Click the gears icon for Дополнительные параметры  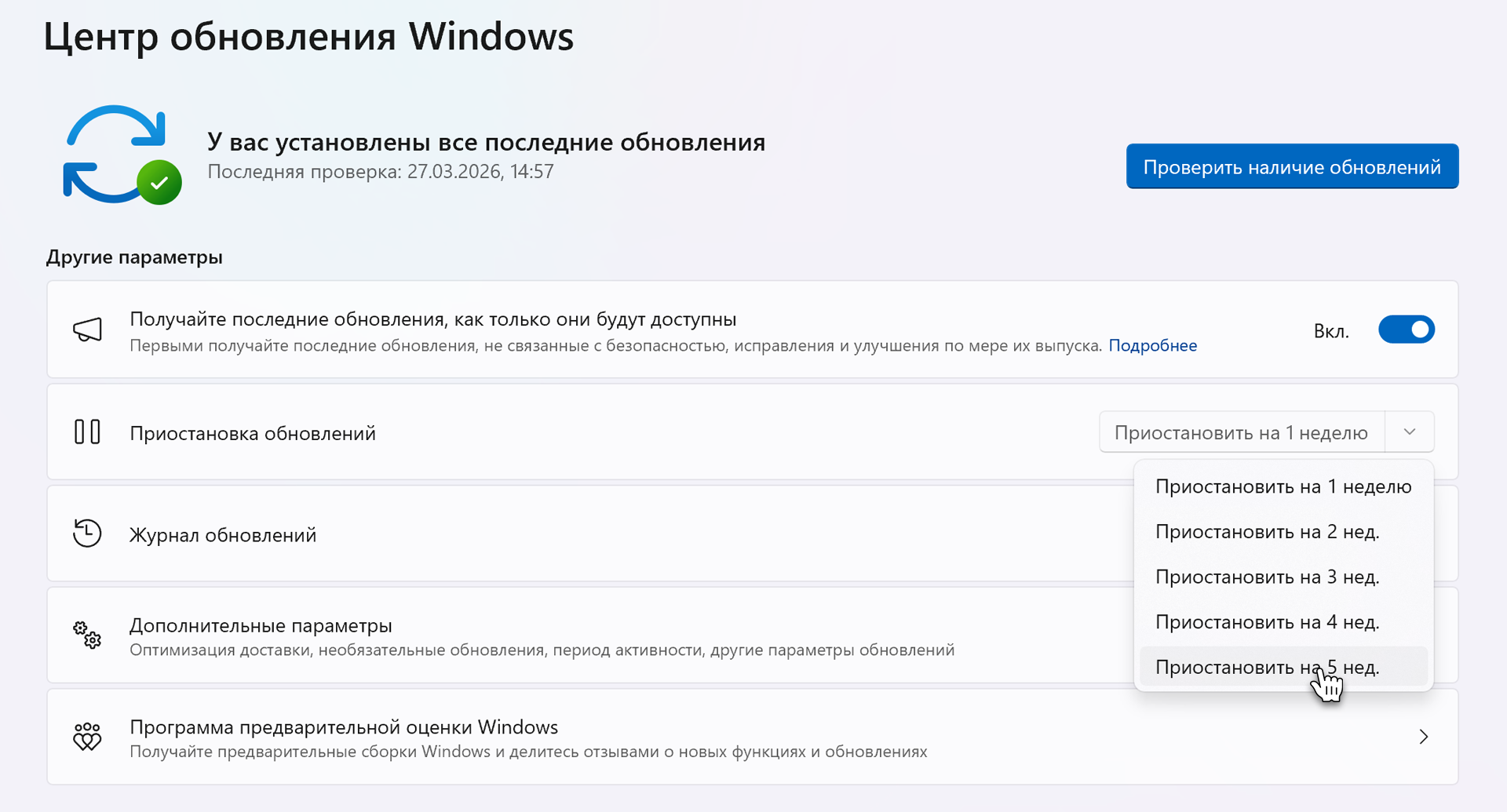87,635
